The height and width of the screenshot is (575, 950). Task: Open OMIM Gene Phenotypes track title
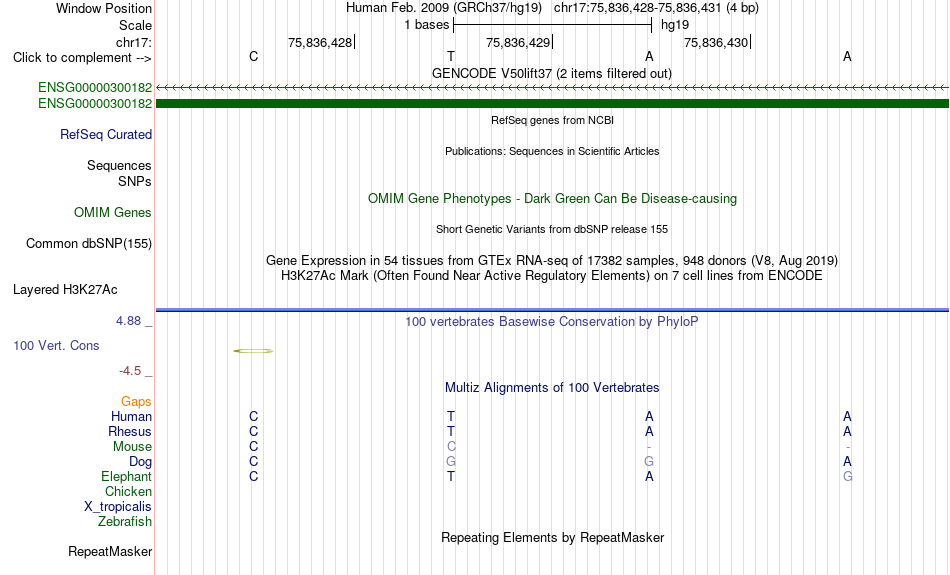(x=553, y=199)
